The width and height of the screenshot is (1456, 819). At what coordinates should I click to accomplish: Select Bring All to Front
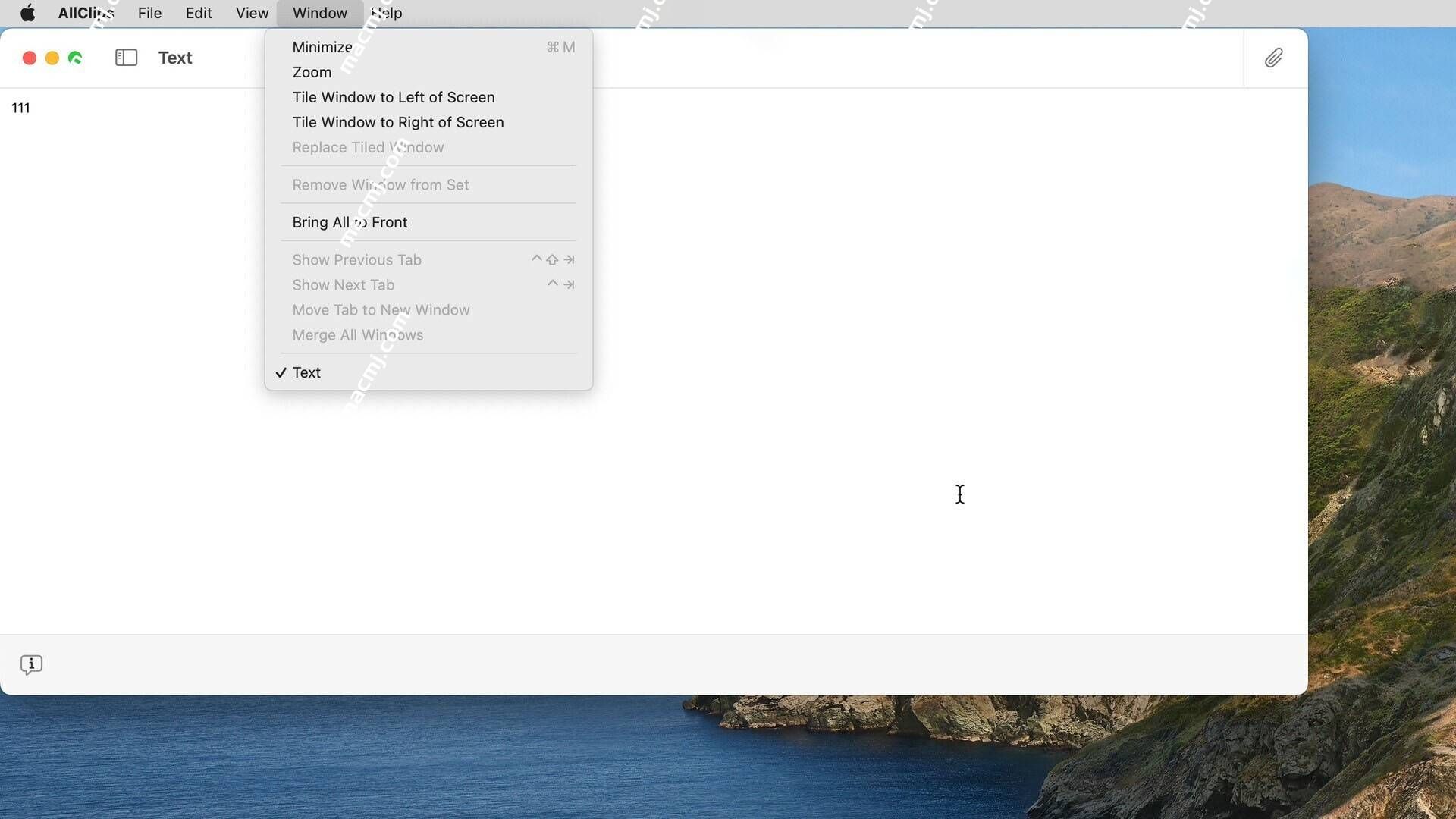(x=350, y=221)
